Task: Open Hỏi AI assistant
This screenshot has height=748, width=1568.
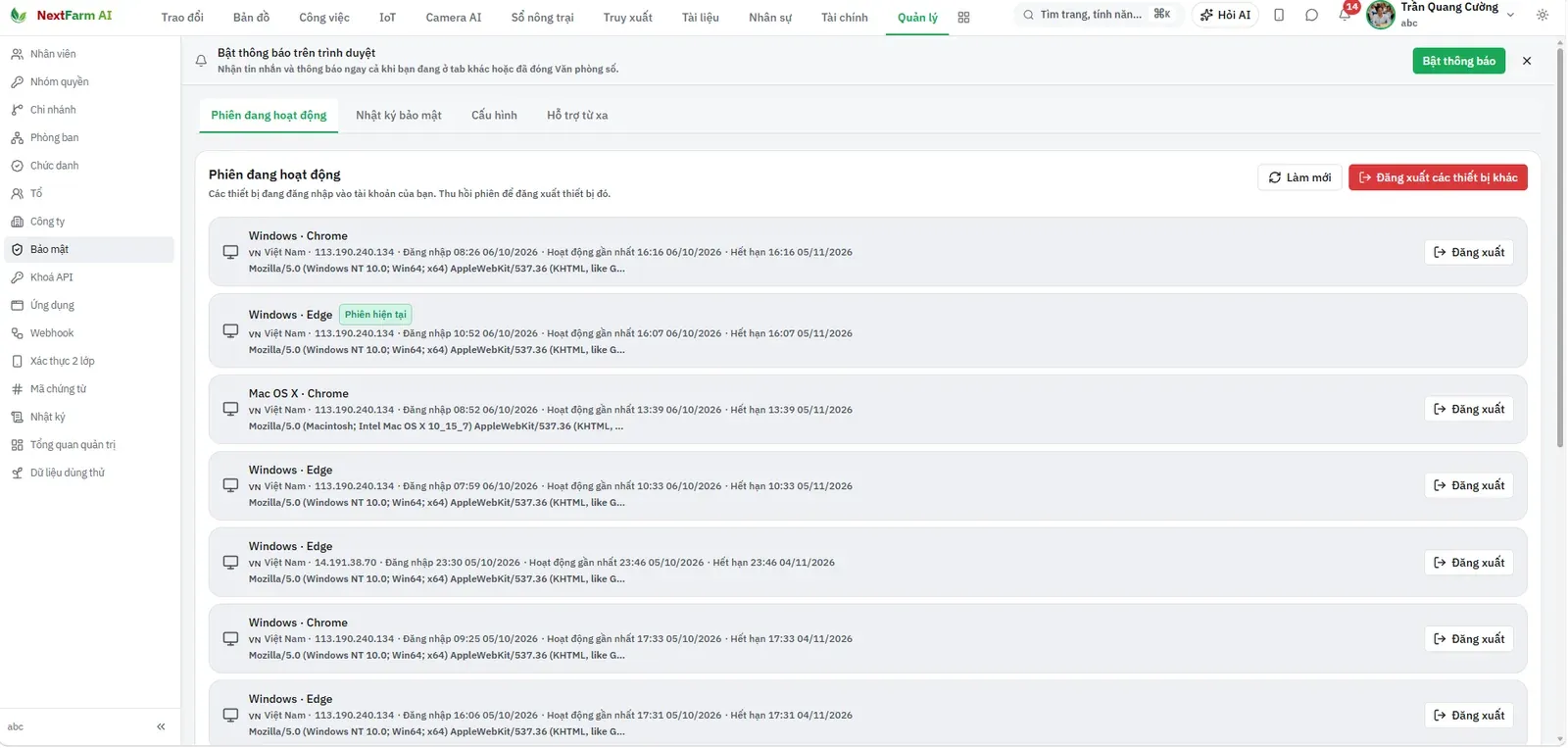Action: coord(1225,15)
